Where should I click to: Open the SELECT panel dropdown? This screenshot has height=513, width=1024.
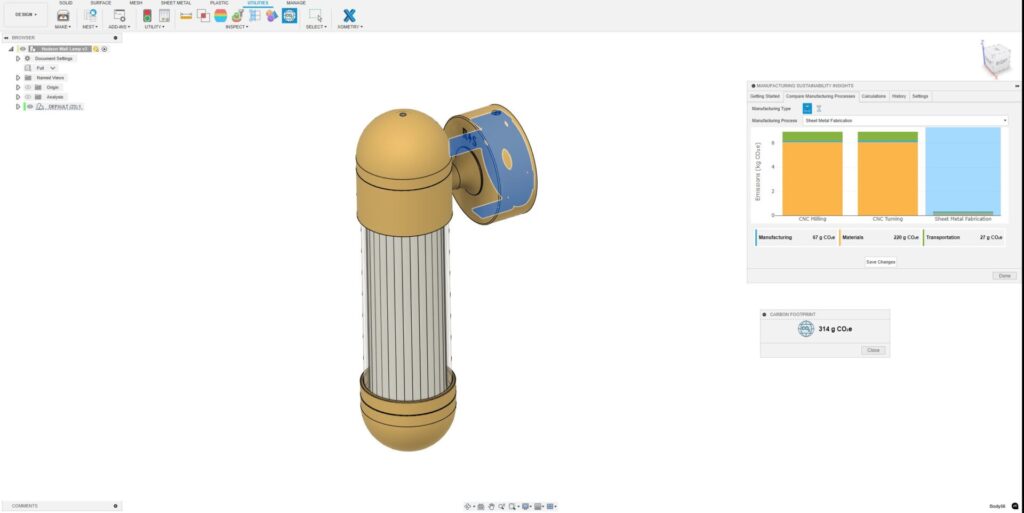coord(316,27)
